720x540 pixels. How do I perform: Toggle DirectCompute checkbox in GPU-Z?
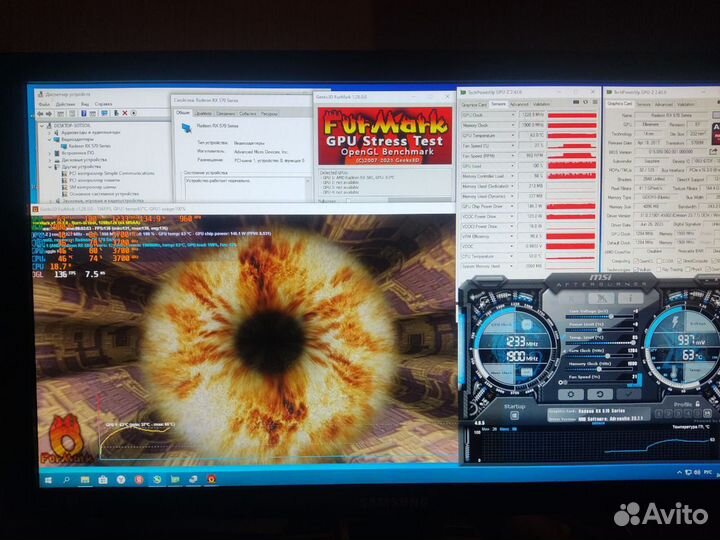click(x=680, y=261)
